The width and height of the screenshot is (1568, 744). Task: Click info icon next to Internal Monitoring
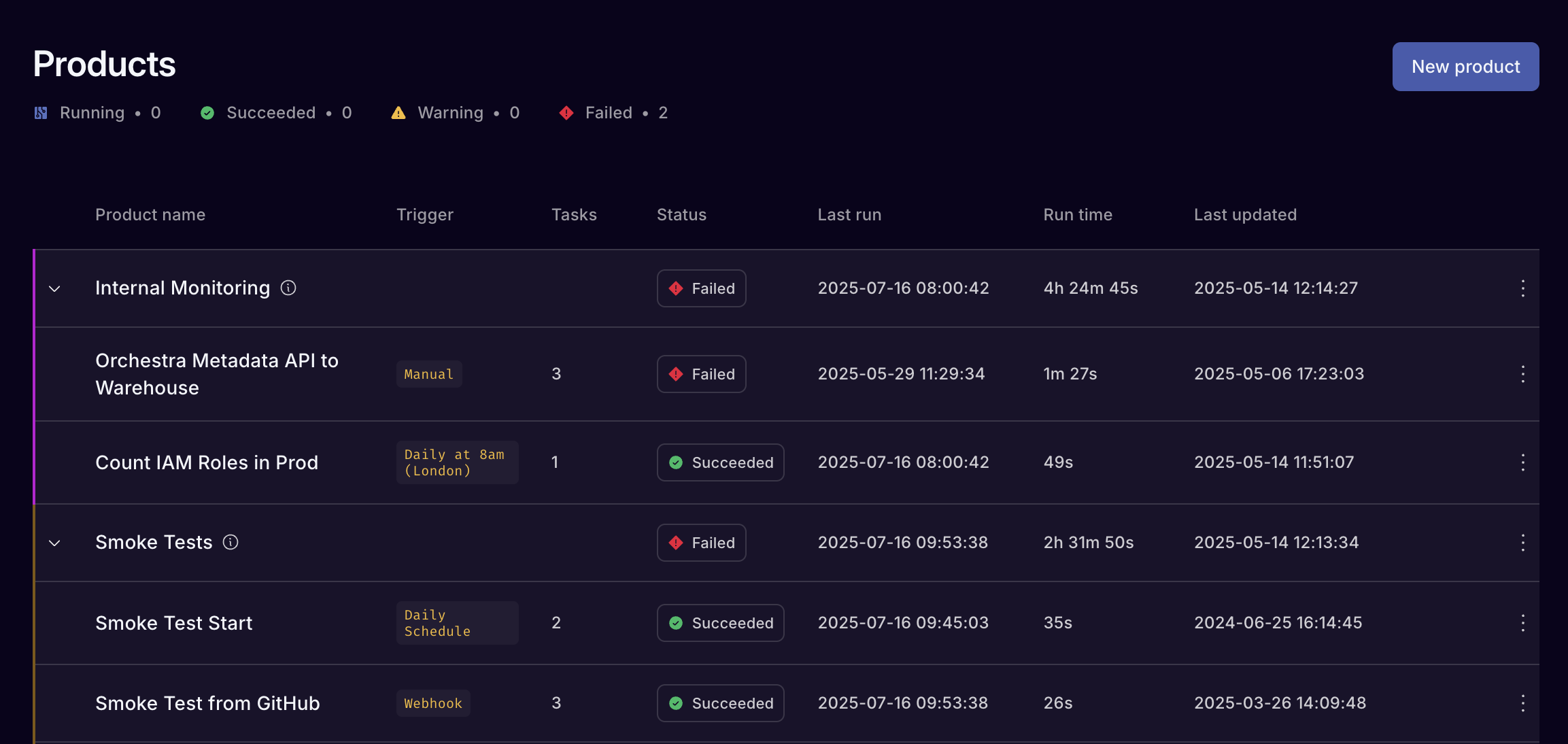tap(288, 288)
